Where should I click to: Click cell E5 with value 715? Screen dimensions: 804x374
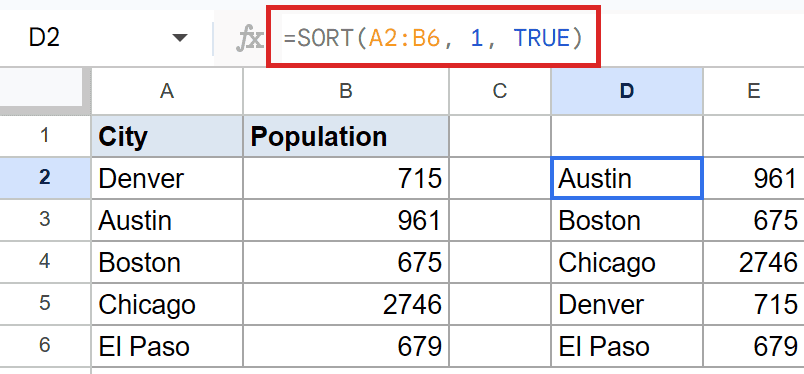753,304
